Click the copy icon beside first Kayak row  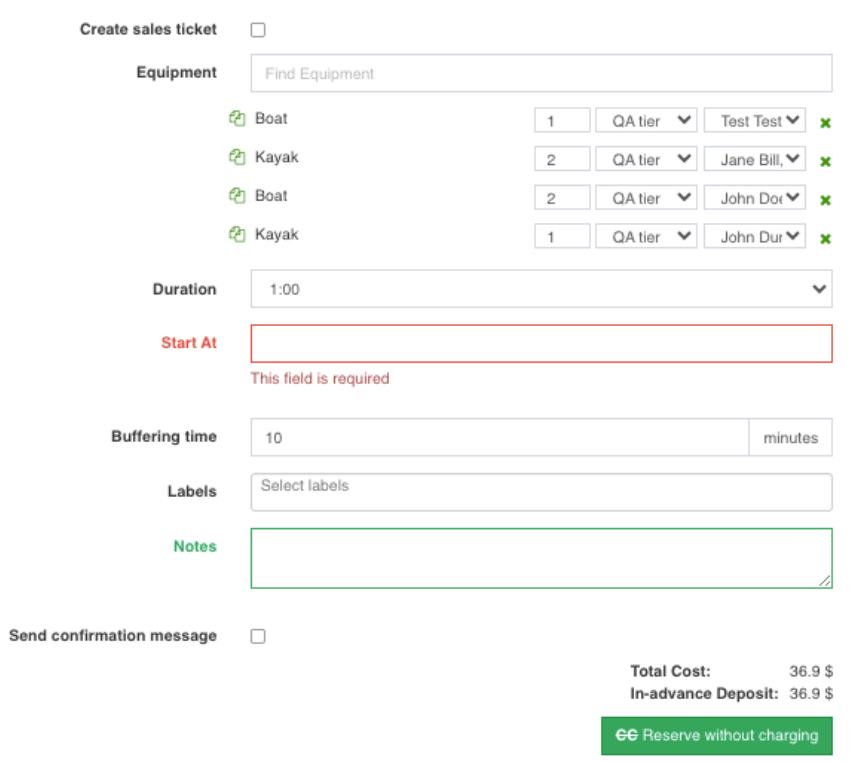(x=237, y=157)
